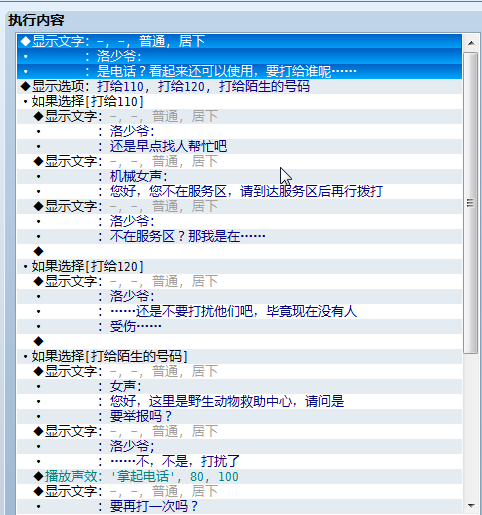Click the scrollbar up arrow
This screenshot has width=482, height=515.
tap(471, 43)
